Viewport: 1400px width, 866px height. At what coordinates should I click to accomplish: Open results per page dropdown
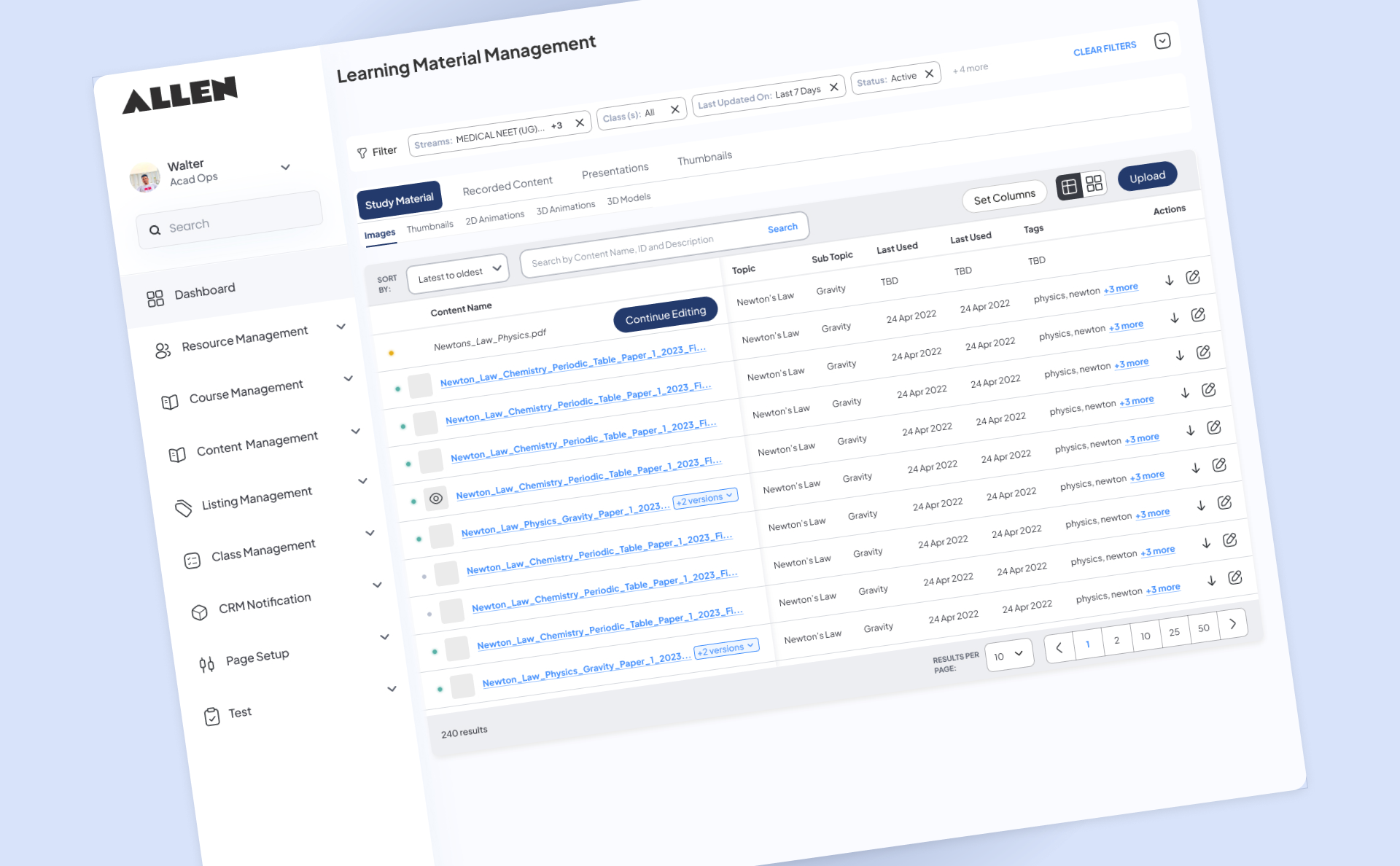click(1008, 655)
